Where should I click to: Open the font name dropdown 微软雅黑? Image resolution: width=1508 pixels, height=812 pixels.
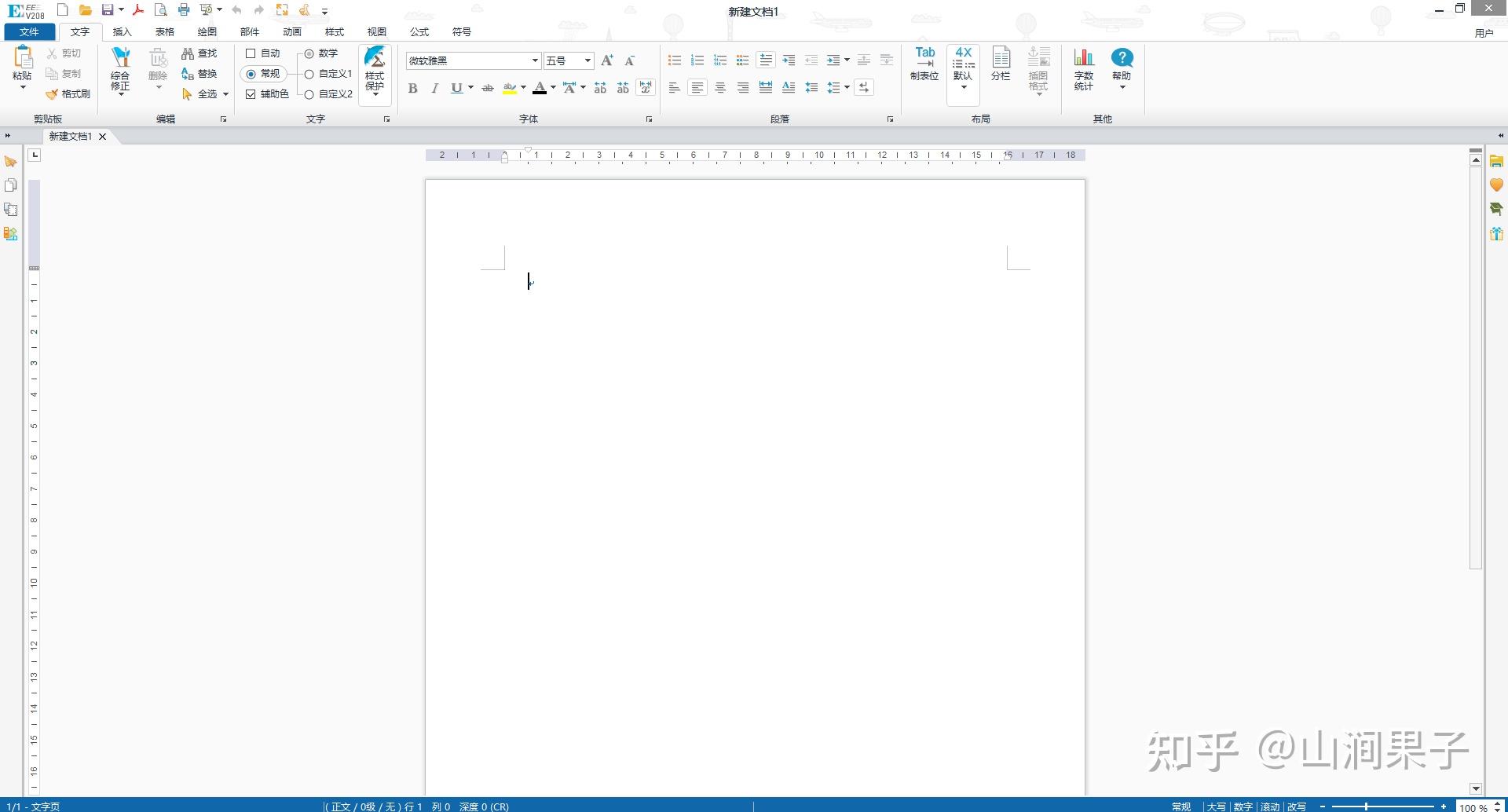(x=535, y=60)
